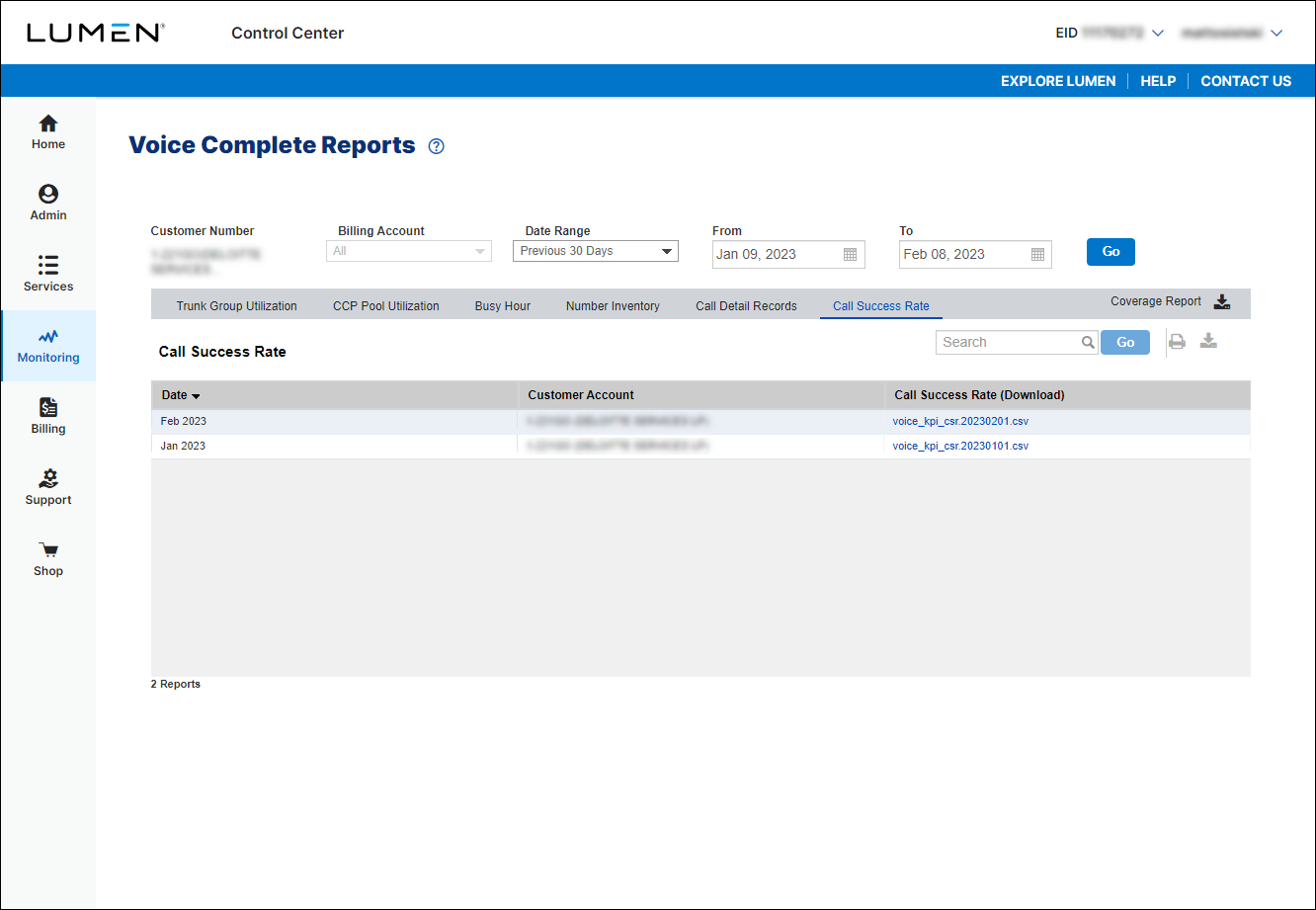Go to Home in the sidebar

(x=48, y=132)
